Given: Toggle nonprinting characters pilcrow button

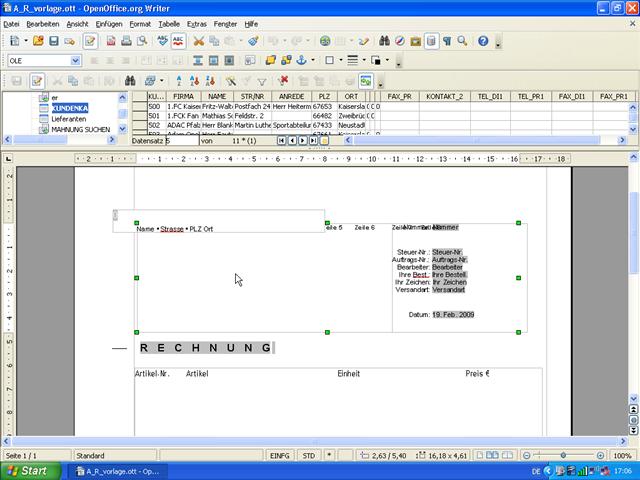Looking at the screenshot, I should coord(447,41).
